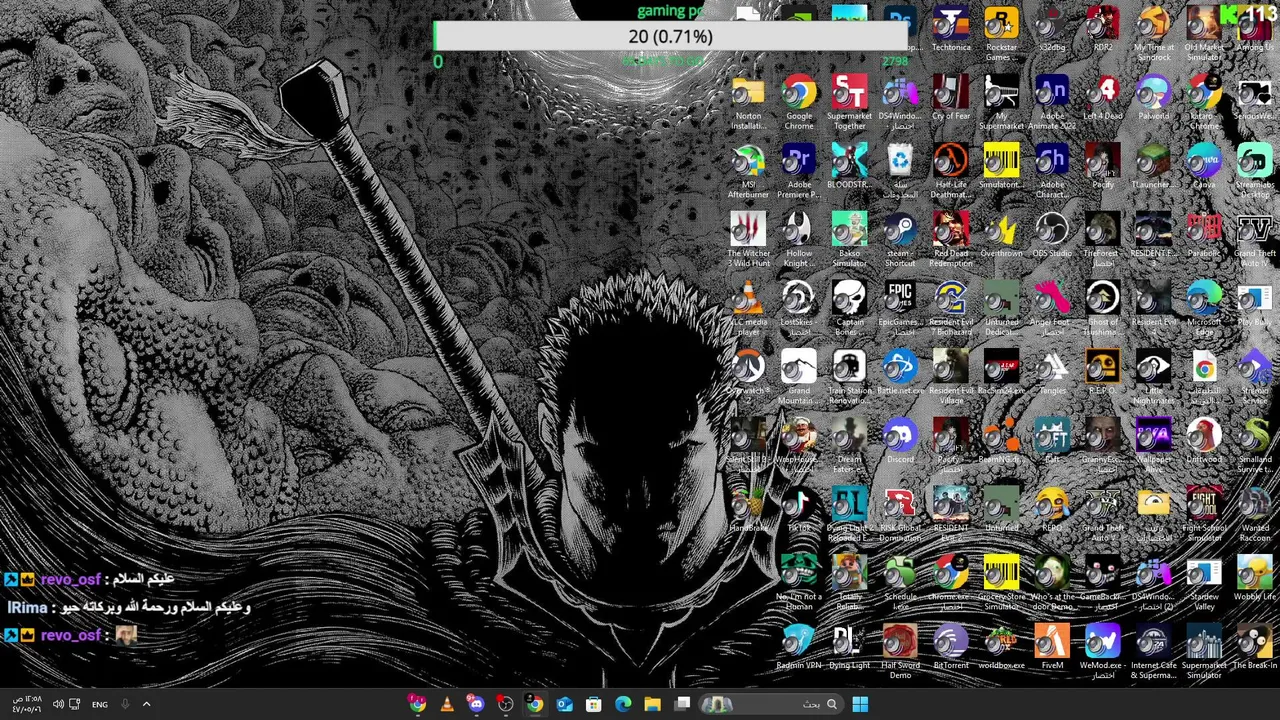This screenshot has height=720, width=1280.
Task: Launch Adobe Character Animator icon
Action: 1052,171
